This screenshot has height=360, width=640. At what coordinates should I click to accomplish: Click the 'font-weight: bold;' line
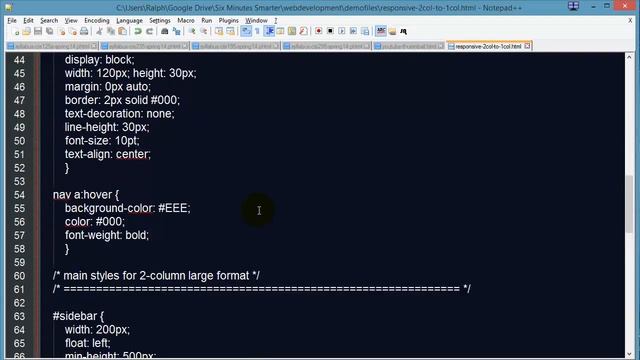(107, 235)
